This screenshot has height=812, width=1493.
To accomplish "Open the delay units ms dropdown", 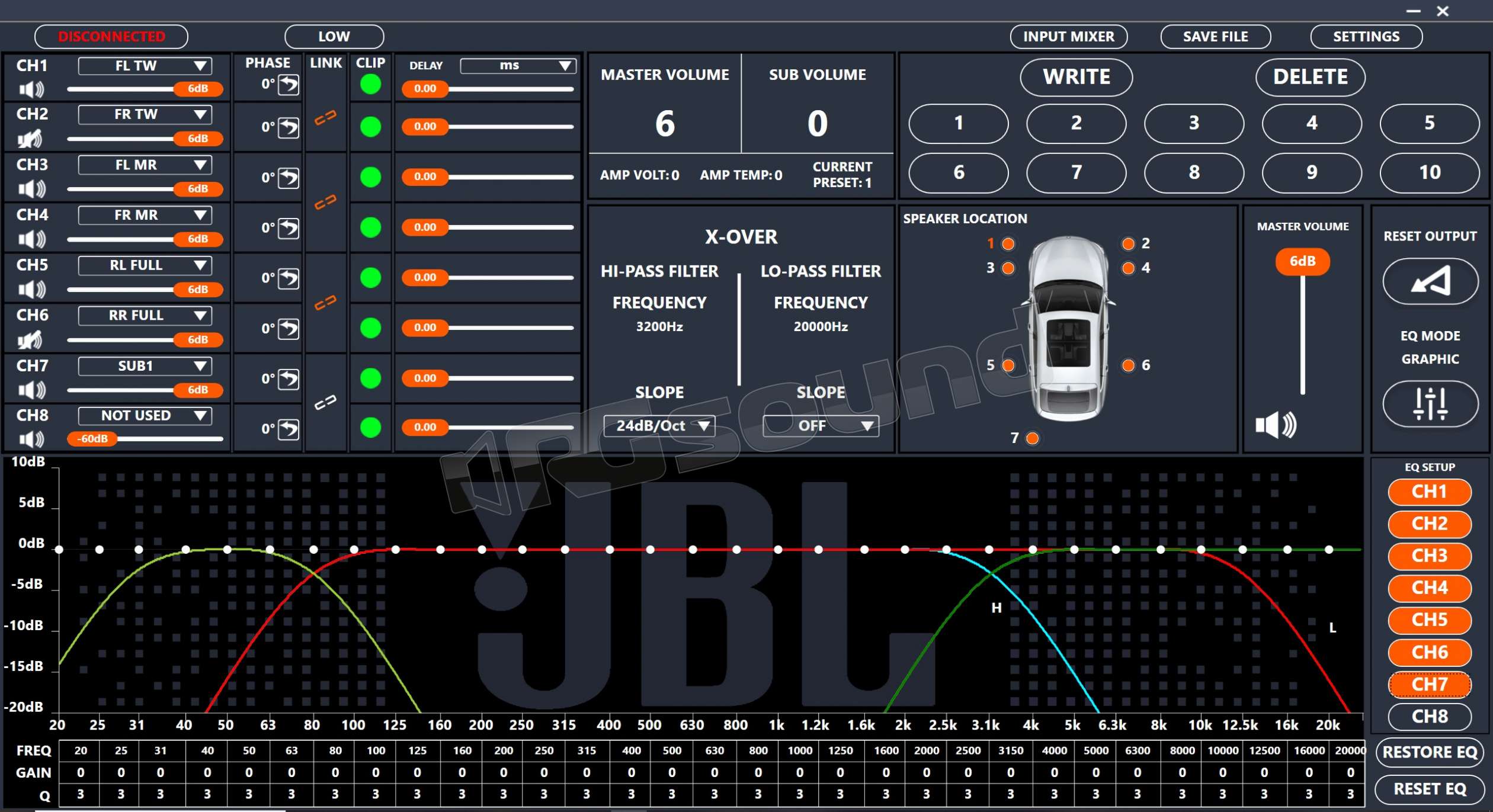I will point(518,66).
